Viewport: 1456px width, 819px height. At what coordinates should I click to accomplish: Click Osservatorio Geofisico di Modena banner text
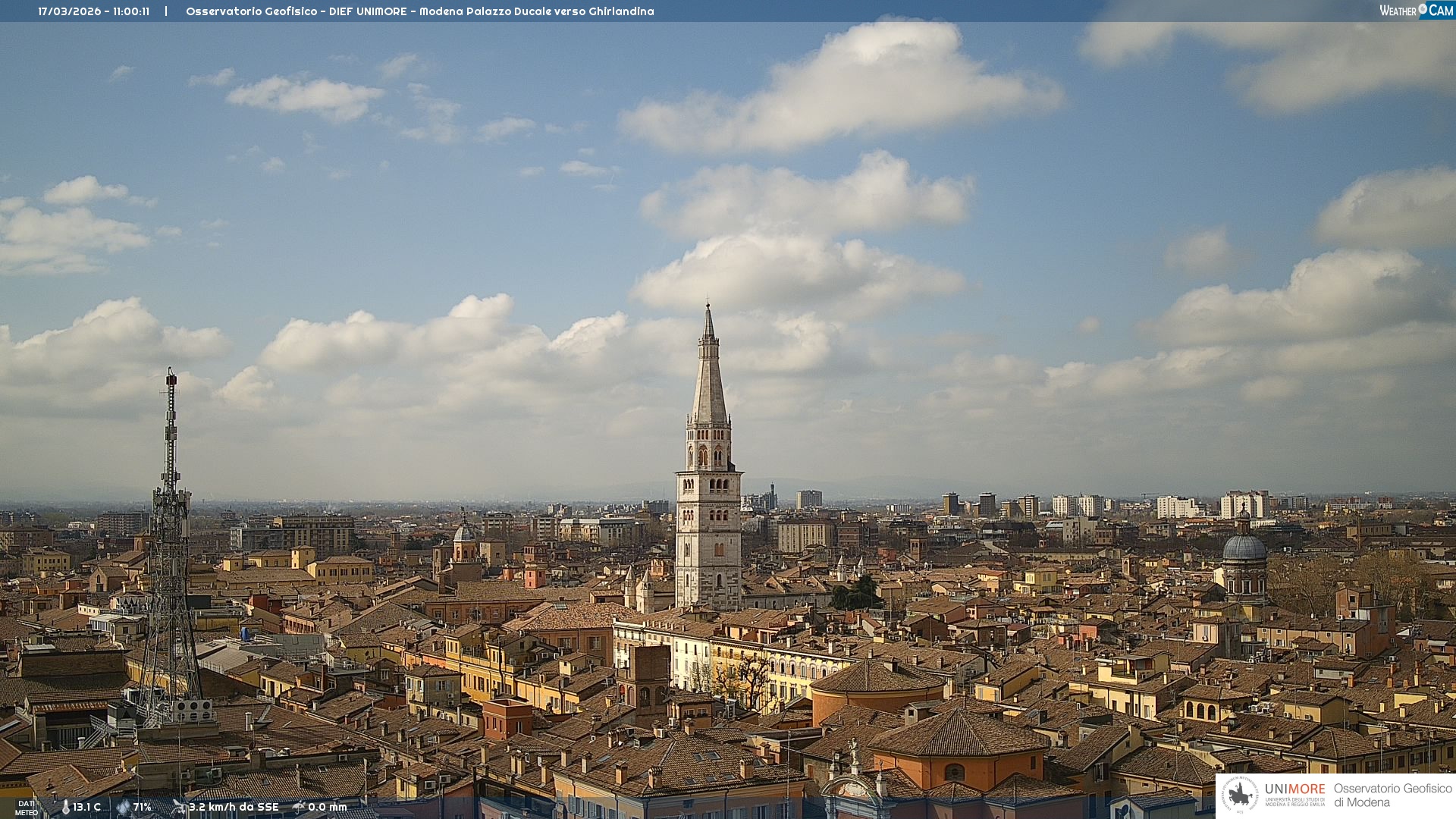(x=1392, y=795)
